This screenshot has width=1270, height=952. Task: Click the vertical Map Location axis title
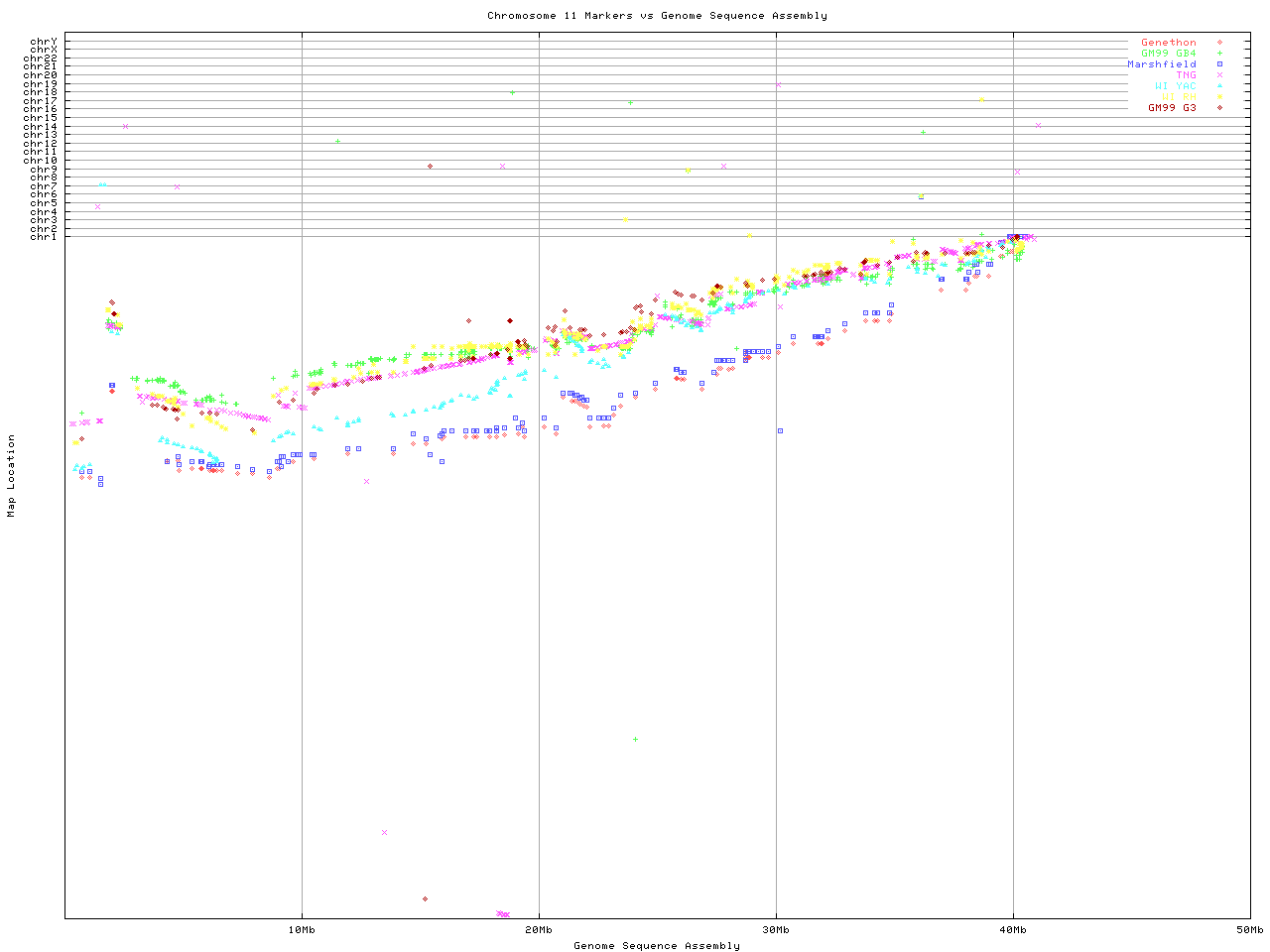coord(12,476)
